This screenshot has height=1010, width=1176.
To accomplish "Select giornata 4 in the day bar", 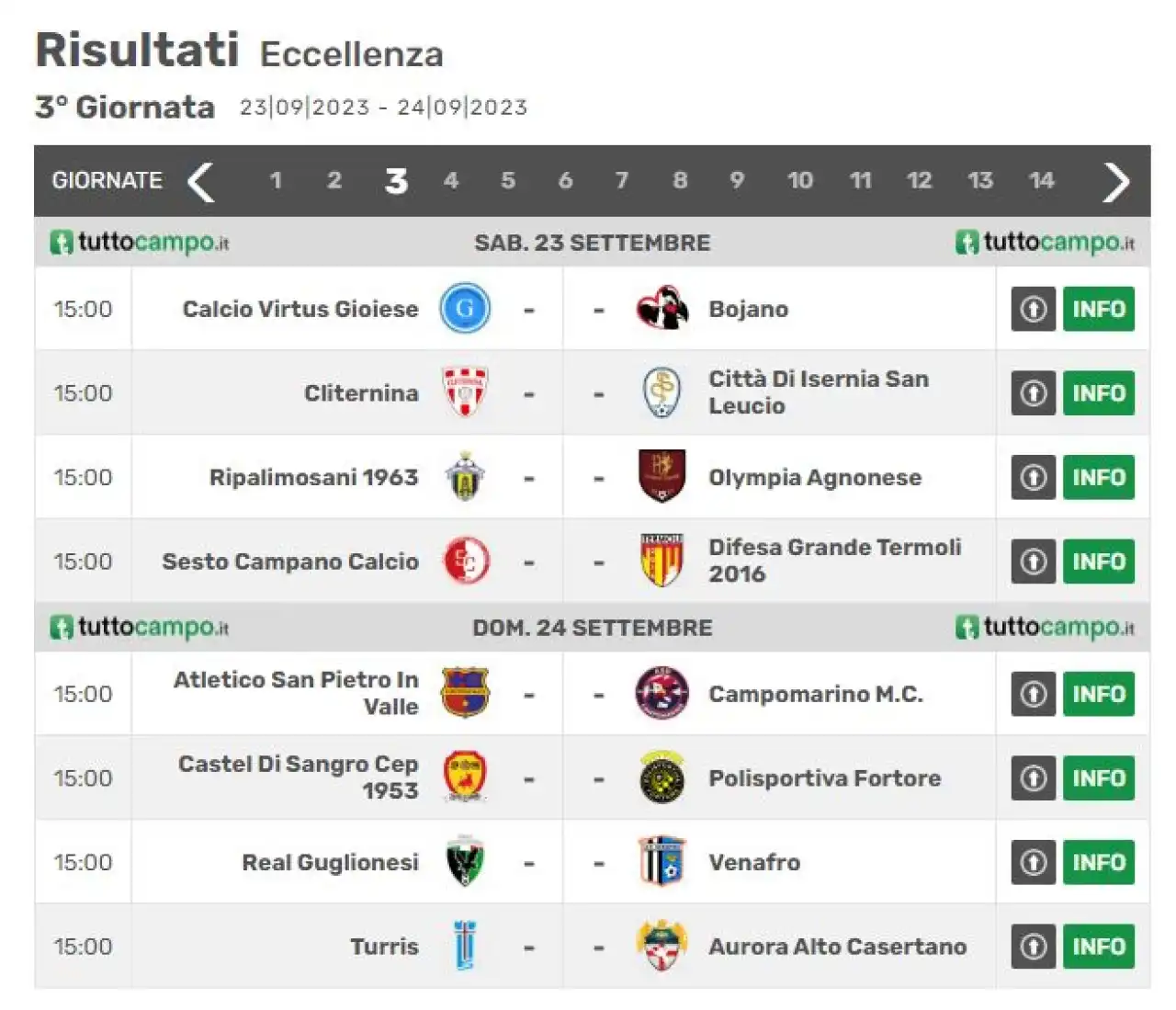I will pos(451,180).
